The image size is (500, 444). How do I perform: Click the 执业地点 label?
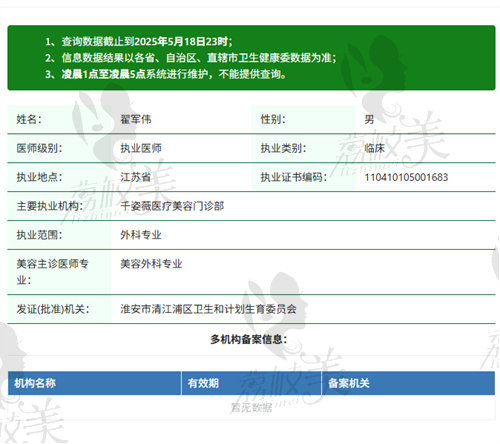[x=39, y=177]
